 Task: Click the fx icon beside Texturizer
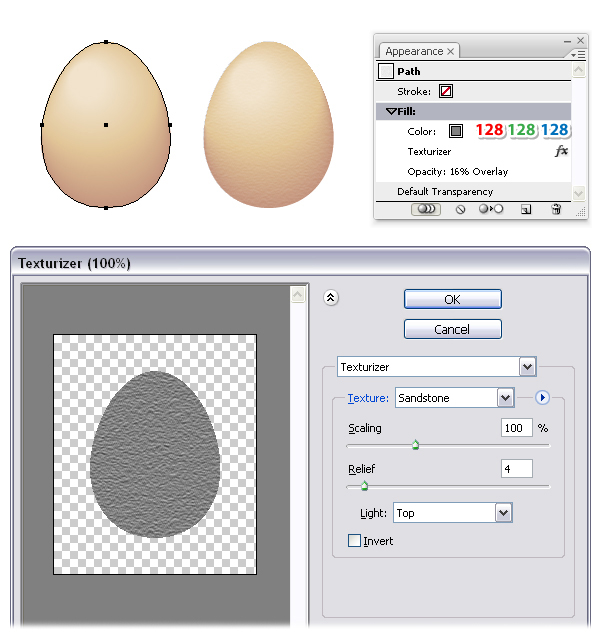tap(561, 151)
